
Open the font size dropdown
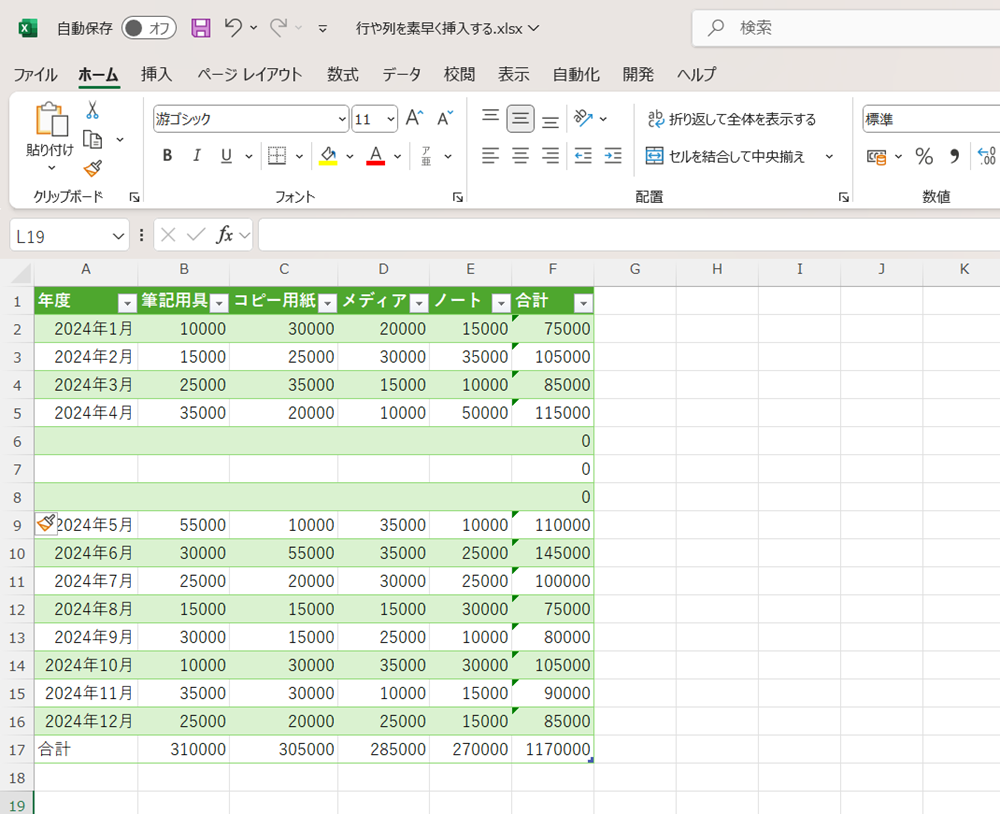390,119
